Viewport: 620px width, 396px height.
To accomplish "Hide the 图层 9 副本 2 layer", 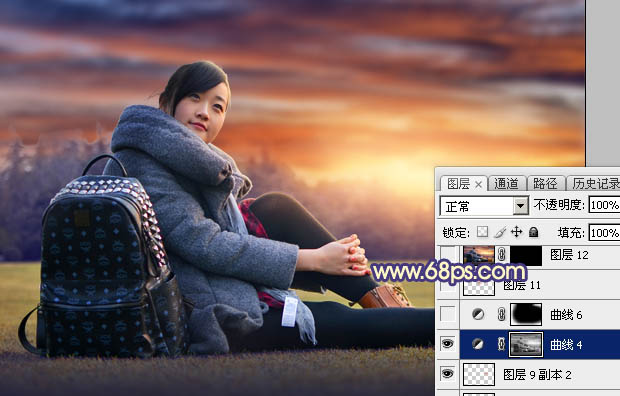I will pos(448,373).
